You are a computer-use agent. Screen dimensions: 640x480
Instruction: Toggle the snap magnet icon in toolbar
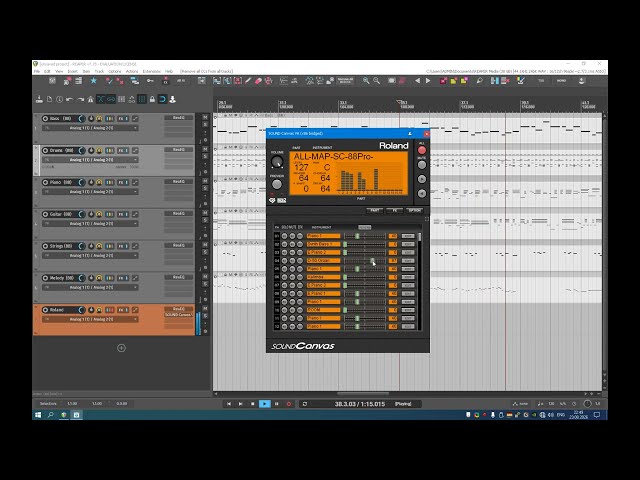pyautogui.click(x=162, y=99)
